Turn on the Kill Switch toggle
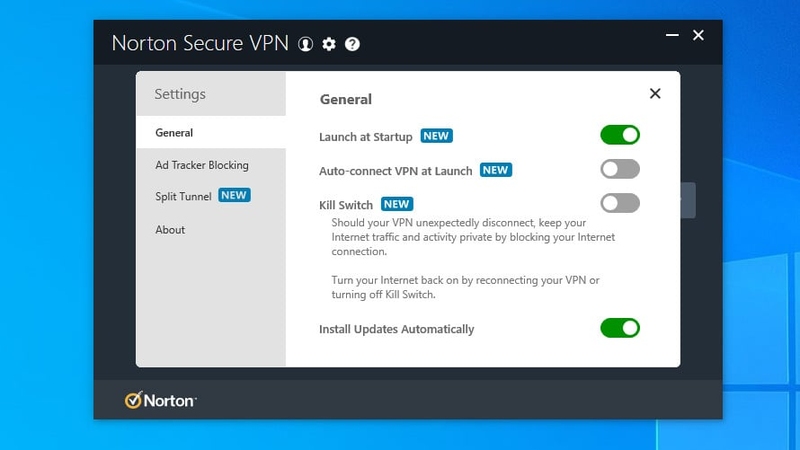This screenshot has width=800, height=450. point(620,203)
